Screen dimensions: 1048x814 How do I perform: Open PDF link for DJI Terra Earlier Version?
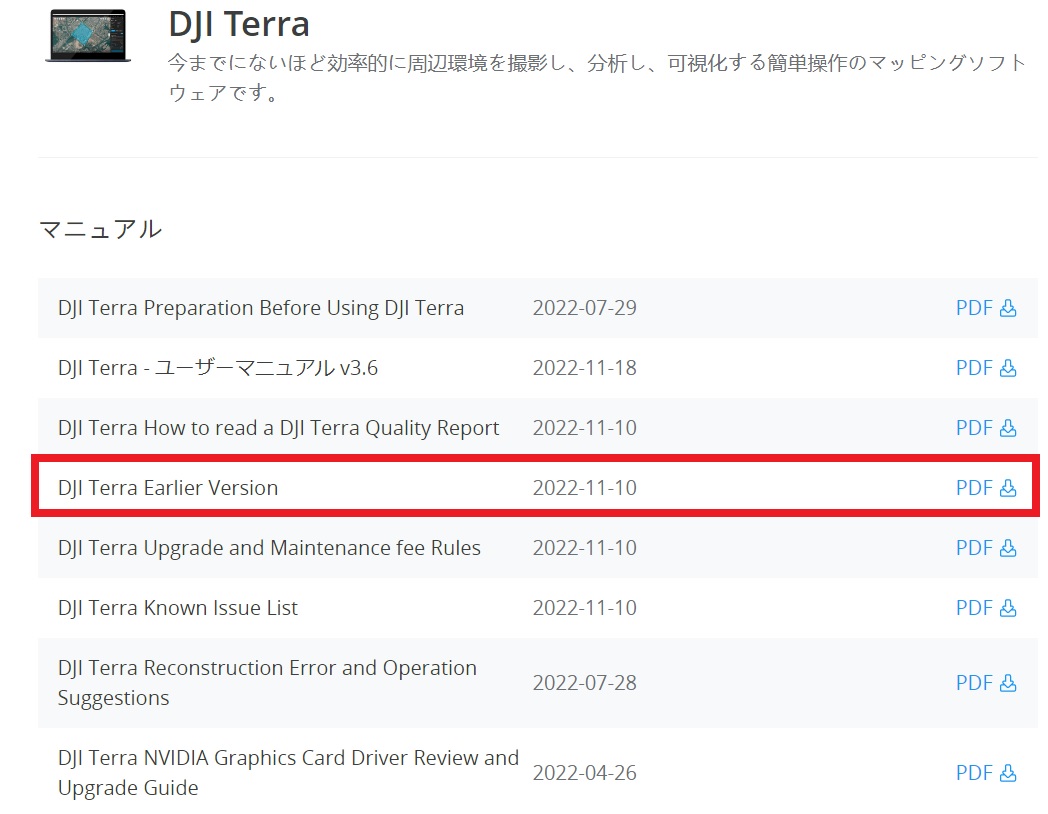pyautogui.click(x=974, y=488)
